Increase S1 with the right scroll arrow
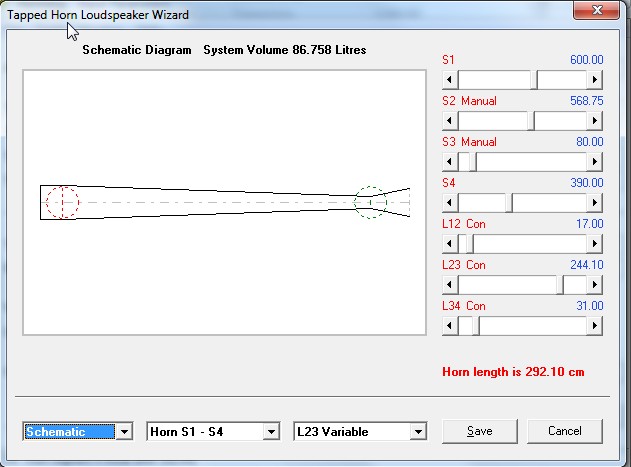This screenshot has height=467, width=631. pyautogui.click(x=594, y=80)
